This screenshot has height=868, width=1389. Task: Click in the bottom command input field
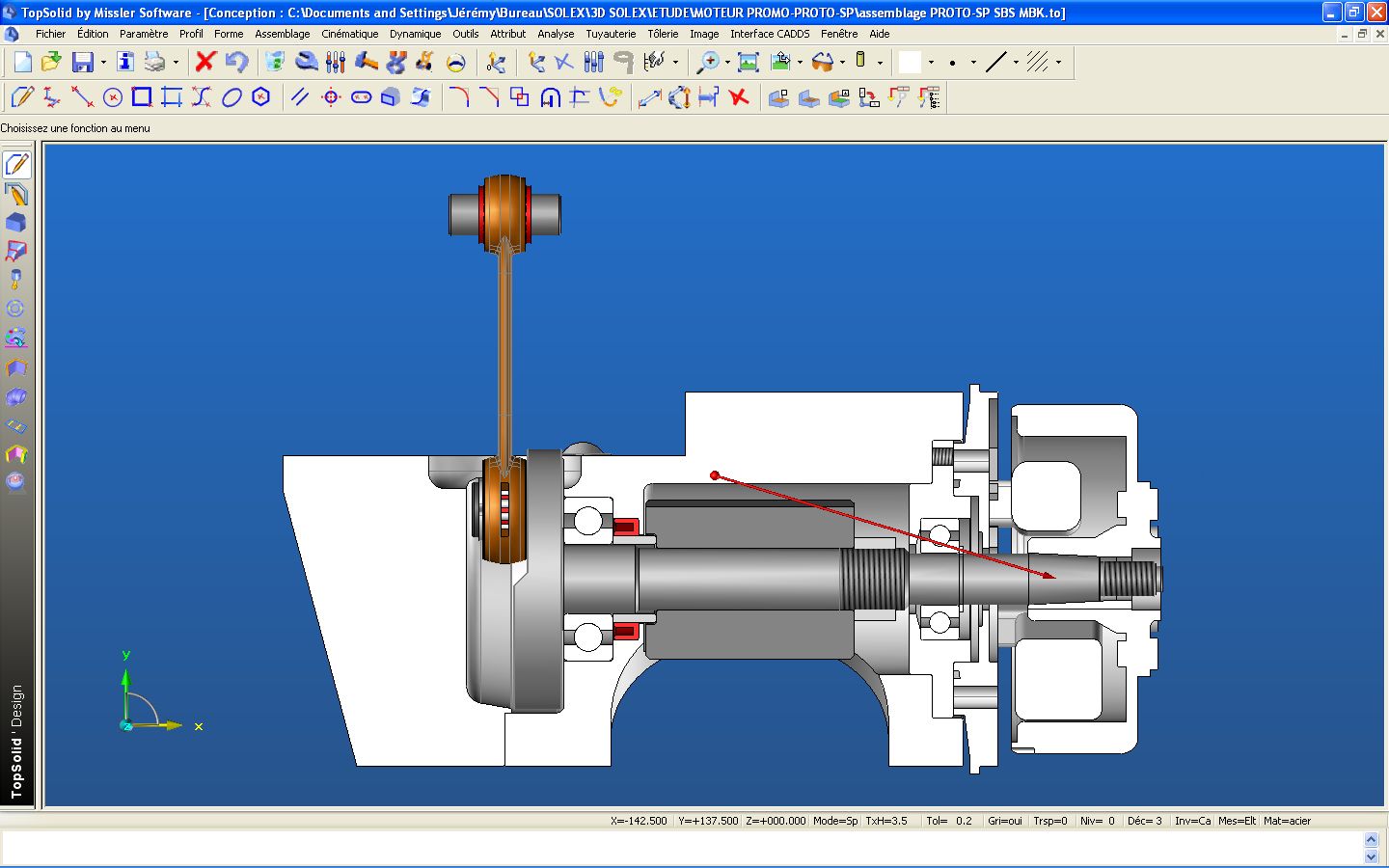(675, 848)
